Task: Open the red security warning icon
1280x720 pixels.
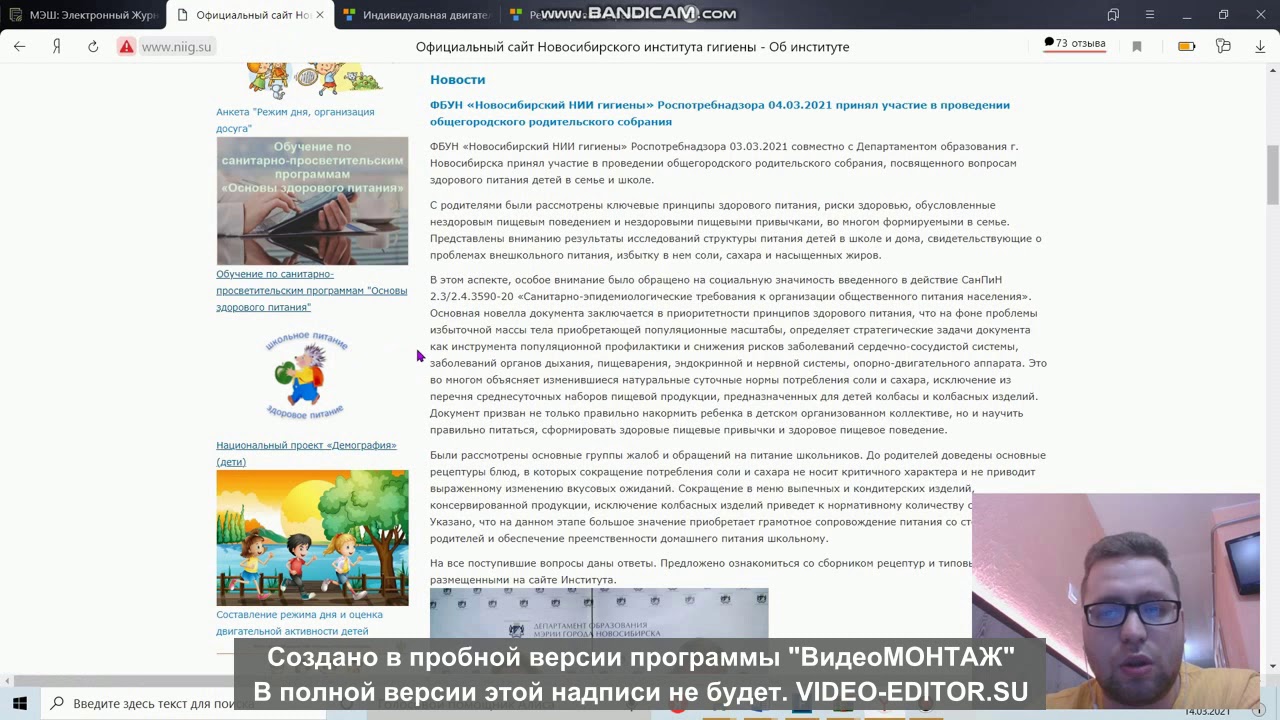Action: pos(126,47)
